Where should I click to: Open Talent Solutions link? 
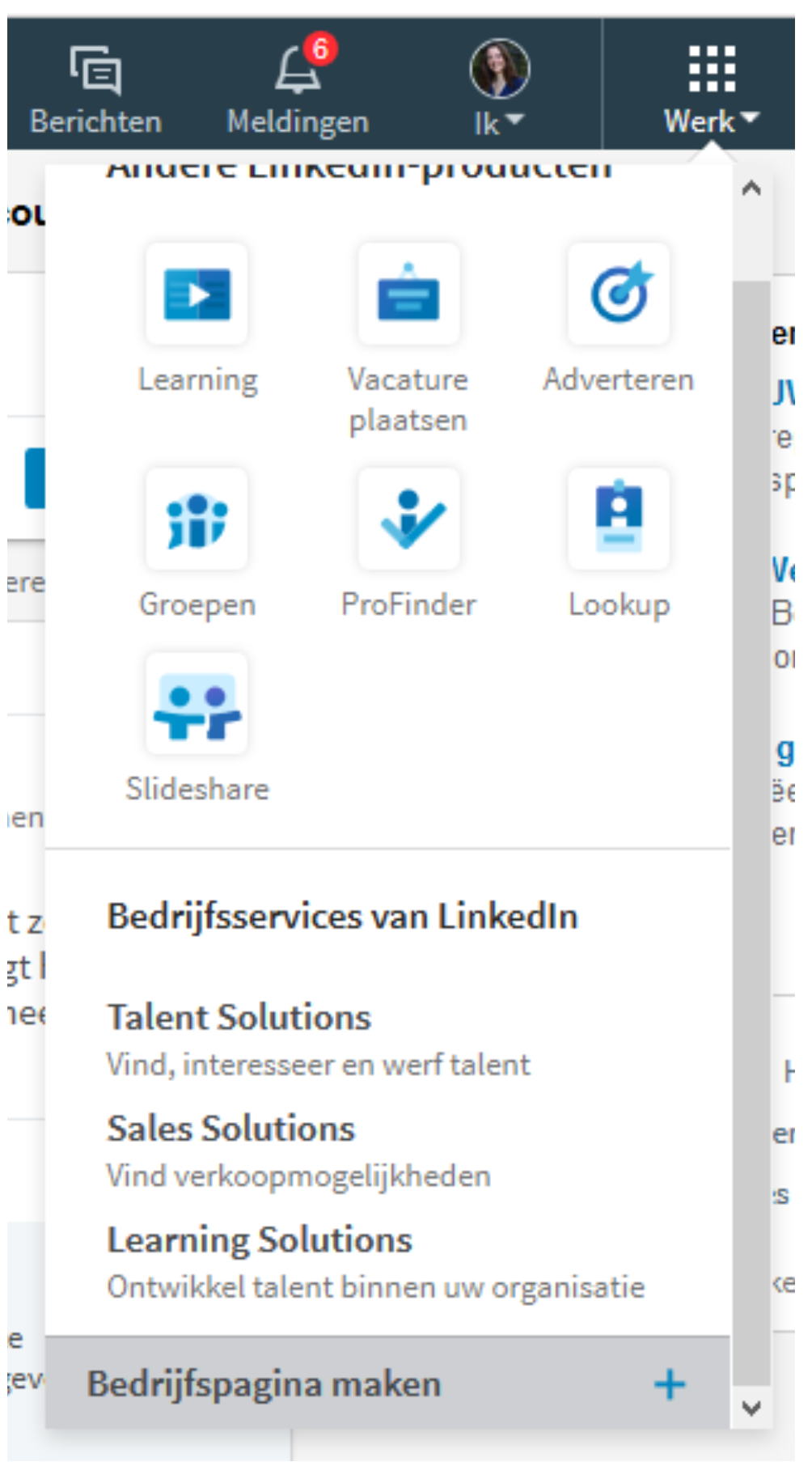239,1017
